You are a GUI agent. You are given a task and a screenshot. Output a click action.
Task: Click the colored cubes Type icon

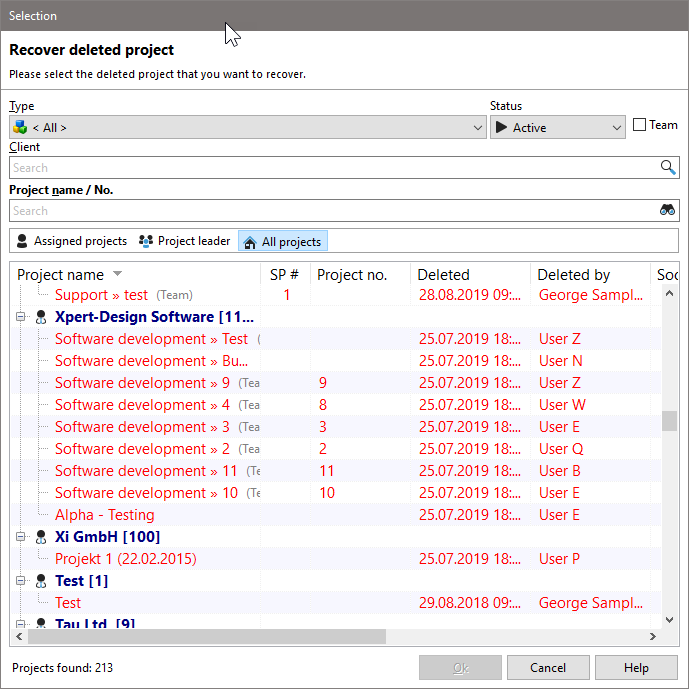(x=20, y=128)
